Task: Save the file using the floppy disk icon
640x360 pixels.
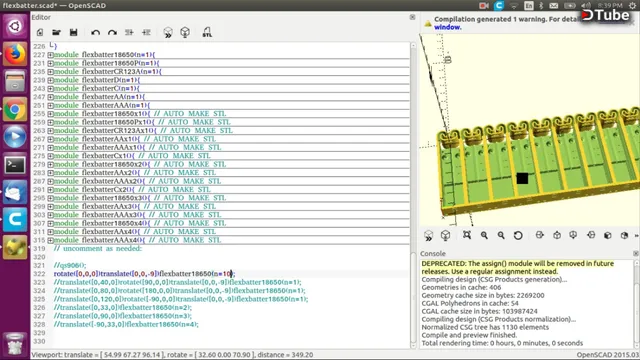Action: click(73, 32)
